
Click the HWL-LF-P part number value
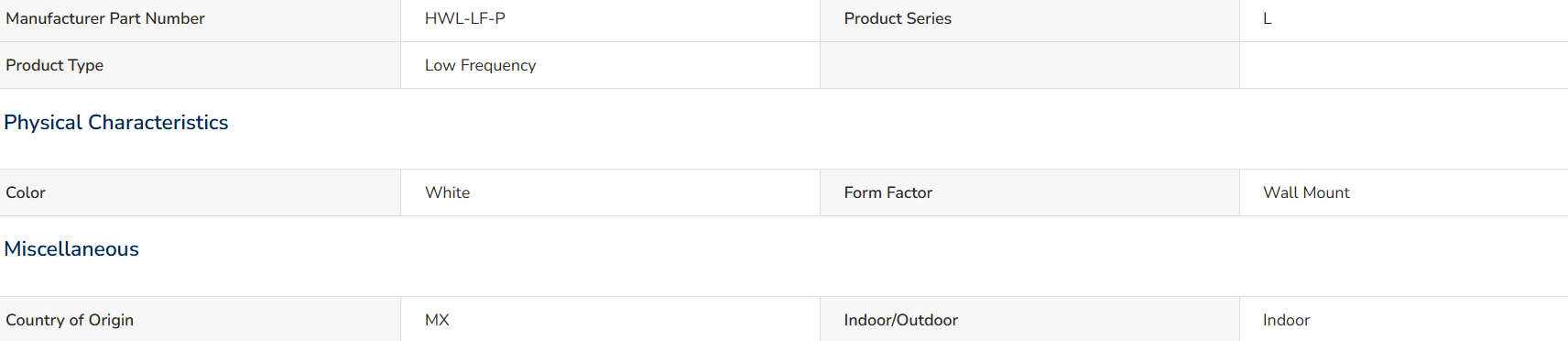(465, 18)
